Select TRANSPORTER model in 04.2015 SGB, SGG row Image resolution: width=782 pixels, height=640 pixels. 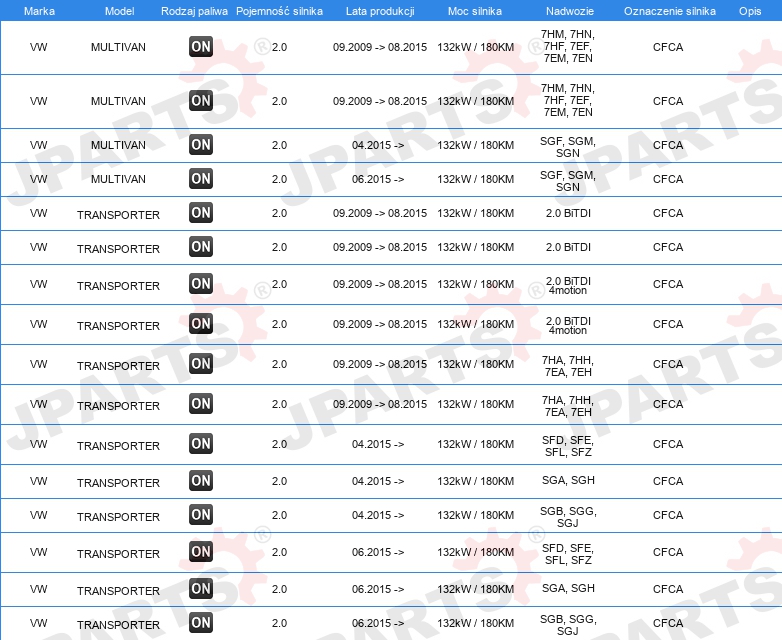pyautogui.click(x=118, y=517)
